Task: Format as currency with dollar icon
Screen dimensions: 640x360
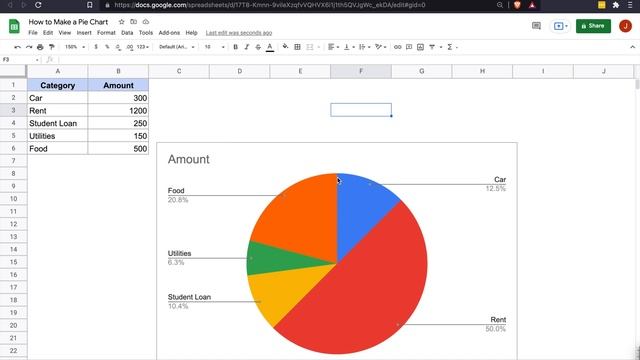Action: coord(96,47)
